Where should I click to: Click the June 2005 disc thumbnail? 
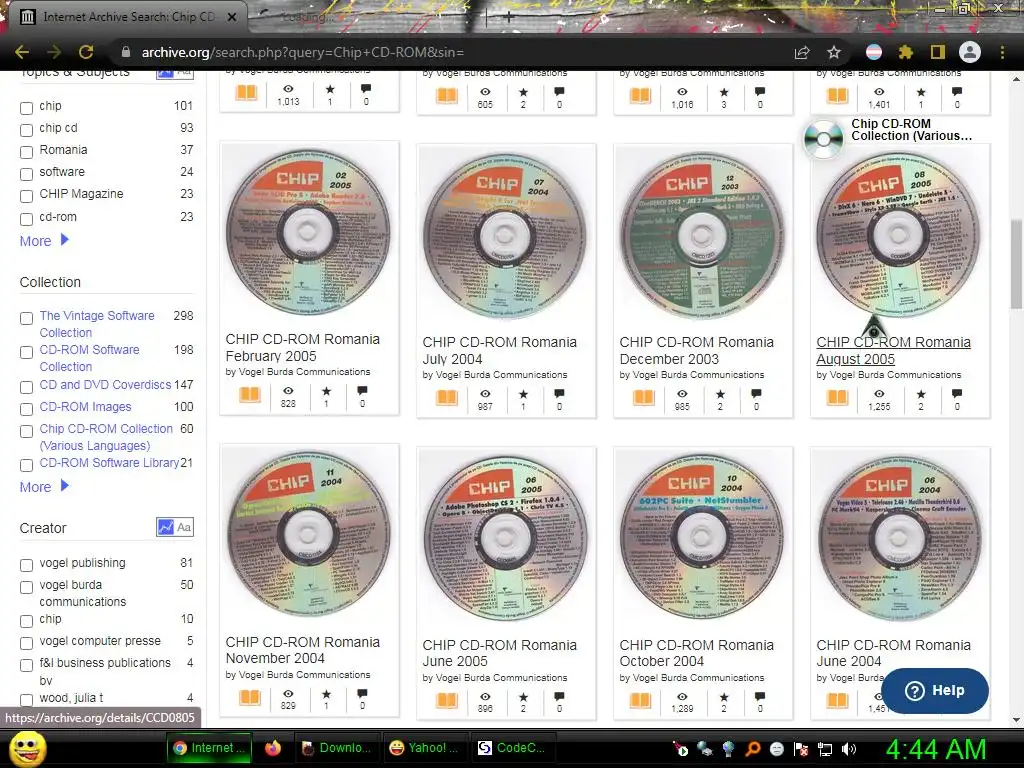pos(505,538)
